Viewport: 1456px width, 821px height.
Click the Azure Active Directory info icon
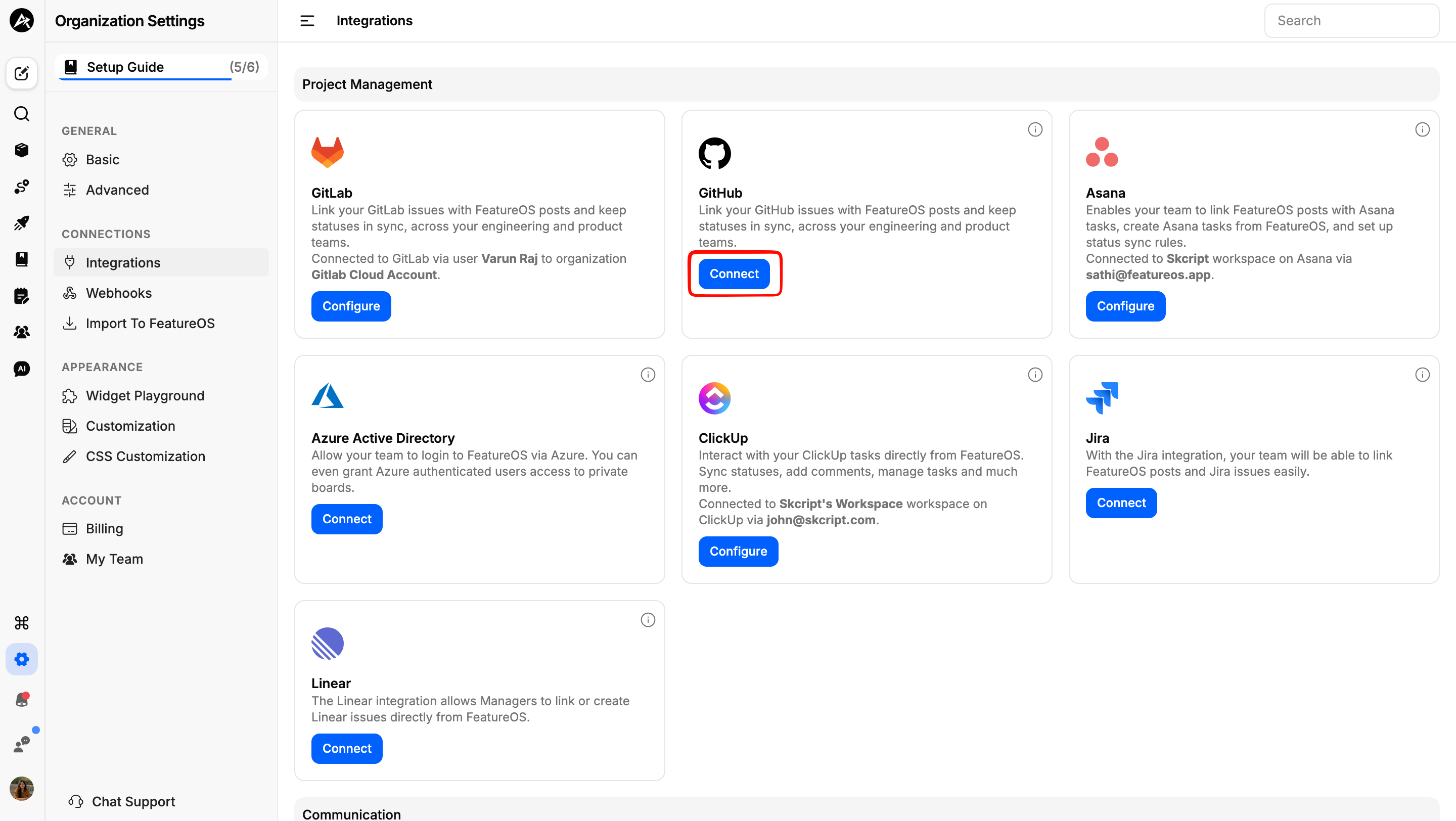[x=648, y=375]
